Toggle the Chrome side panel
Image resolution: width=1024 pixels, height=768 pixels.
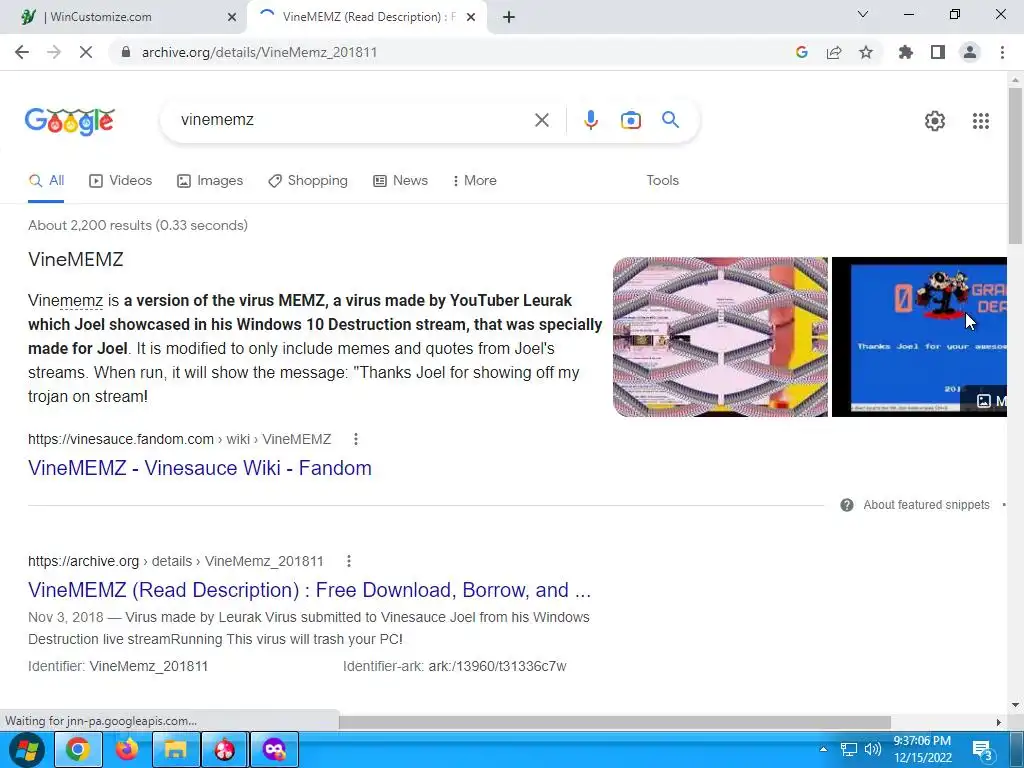click(x=938, y=52)
